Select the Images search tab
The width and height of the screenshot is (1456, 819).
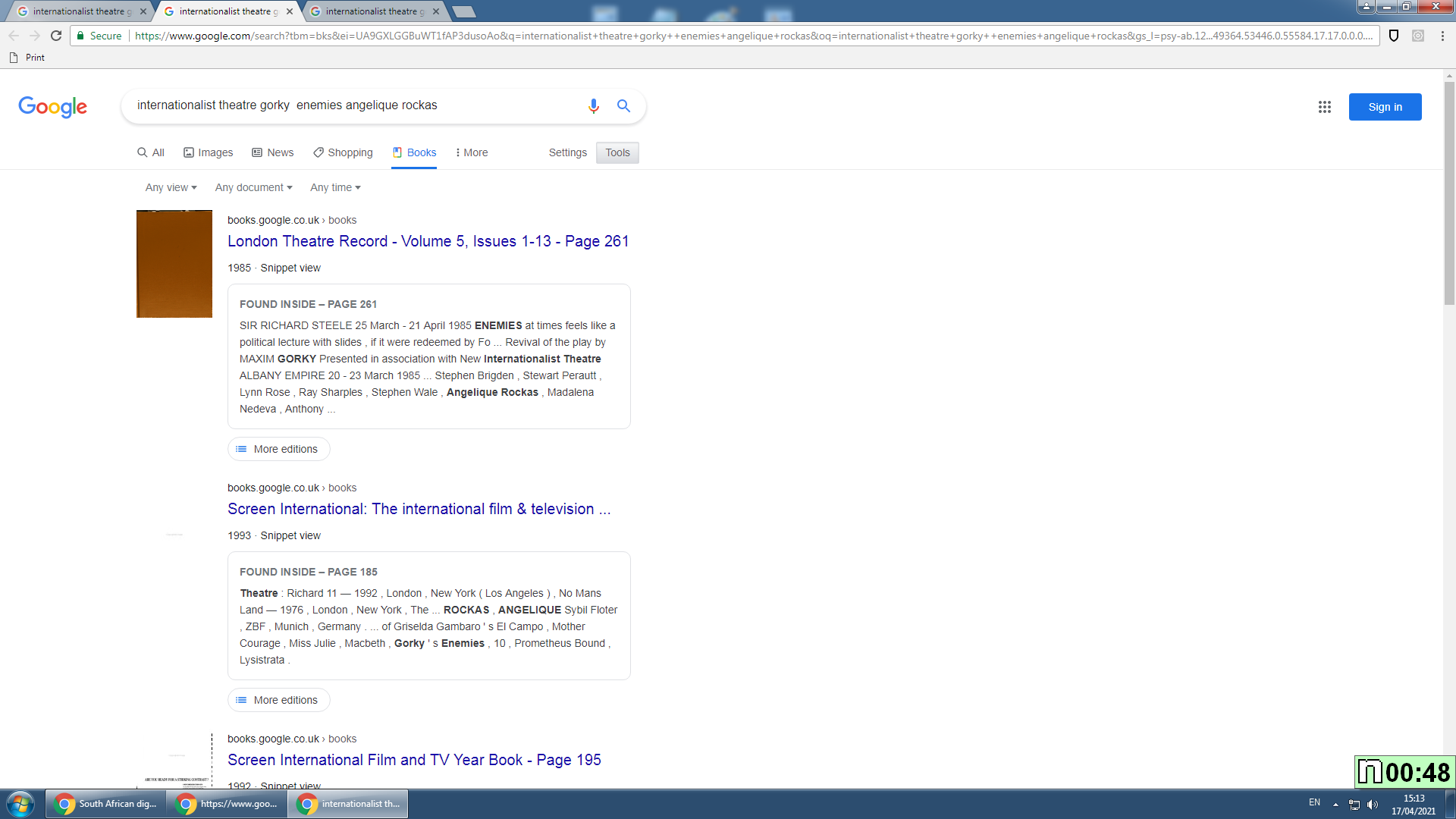tap(208, 152)
